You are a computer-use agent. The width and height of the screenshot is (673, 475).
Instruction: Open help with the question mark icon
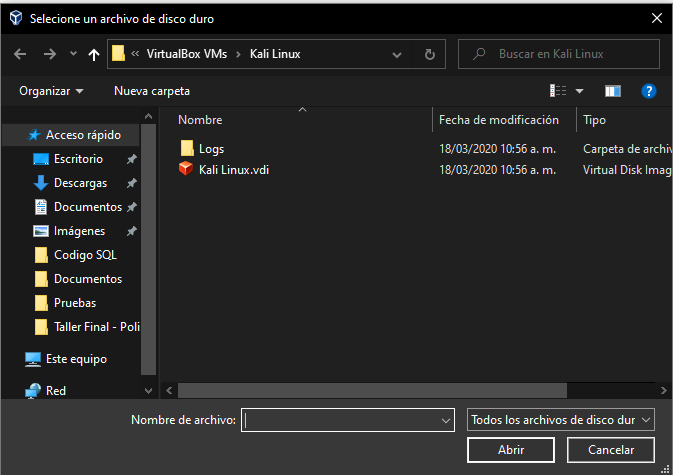click(x=649, y=91)
